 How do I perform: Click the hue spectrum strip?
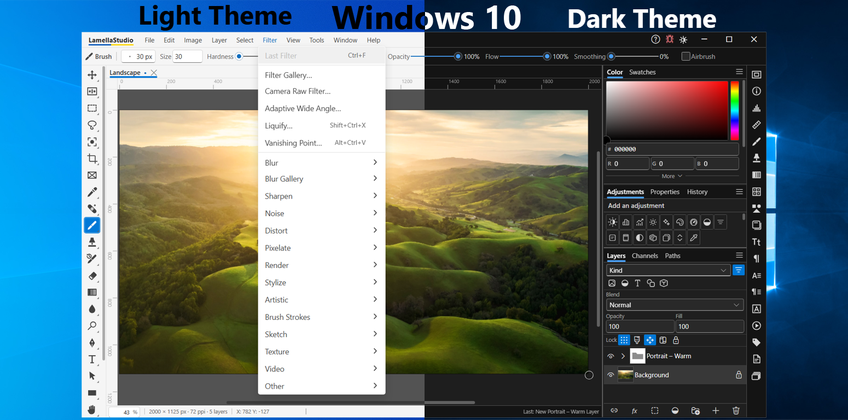tap(734, 111)
